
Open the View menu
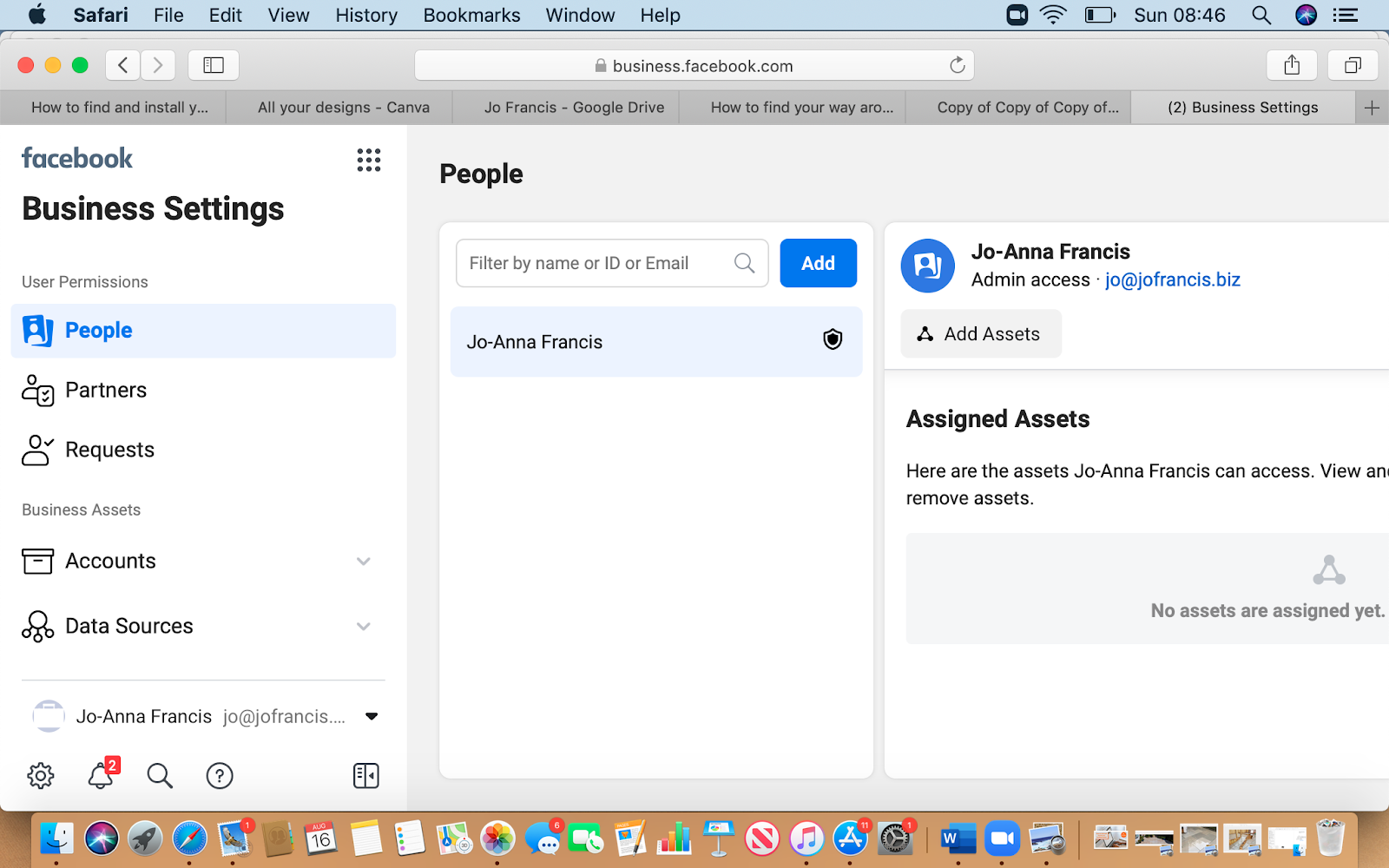coord(288,15)
